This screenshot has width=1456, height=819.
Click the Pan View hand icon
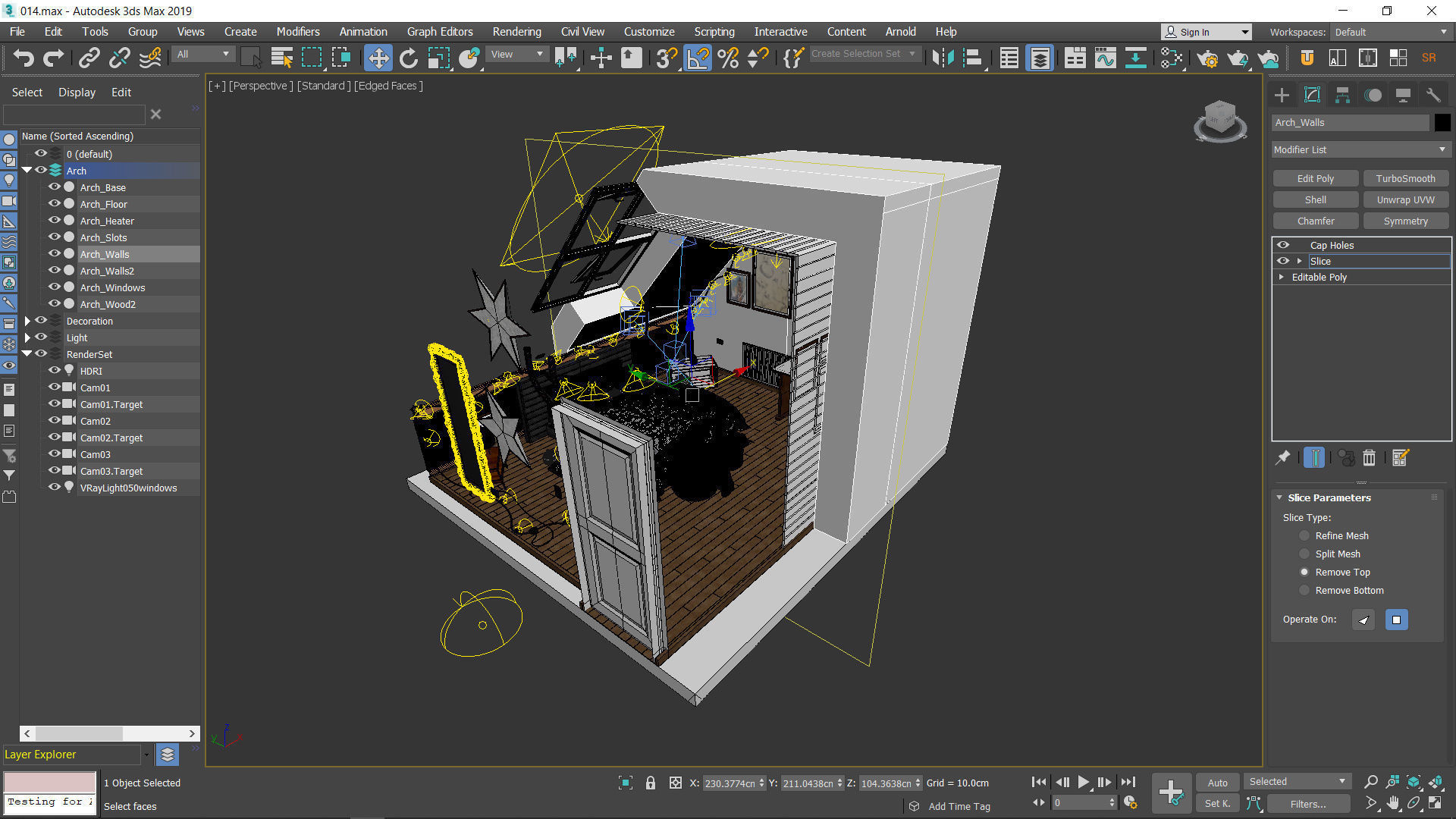coord(1392,803)
